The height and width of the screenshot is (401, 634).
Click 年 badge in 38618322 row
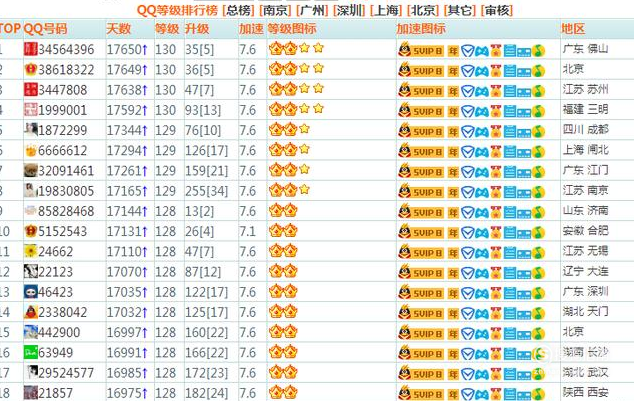coord(453,71)
